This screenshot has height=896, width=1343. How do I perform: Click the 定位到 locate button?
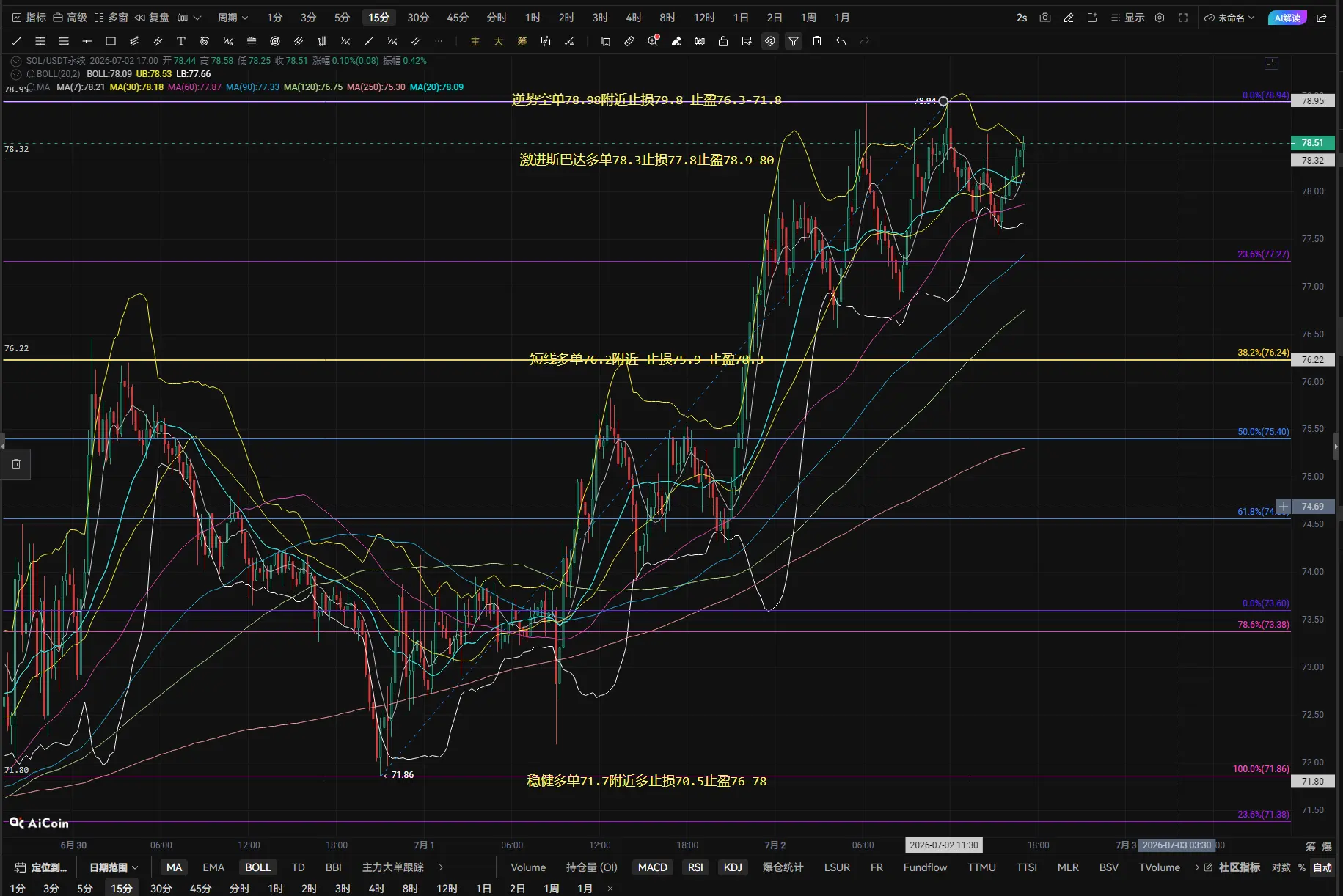coord(40,867)
